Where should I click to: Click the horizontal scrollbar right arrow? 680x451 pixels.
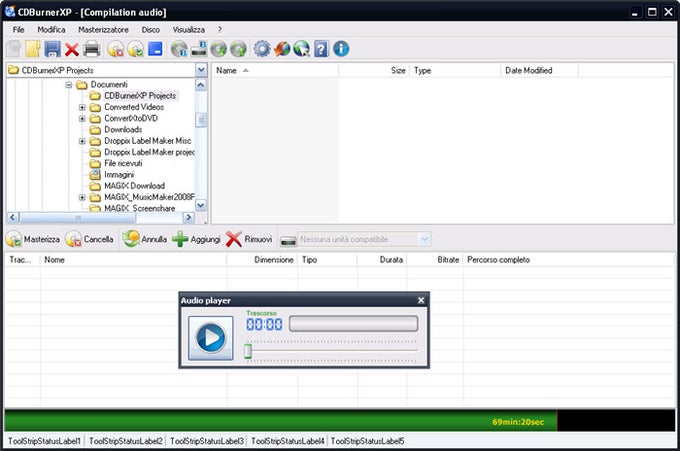188,217
